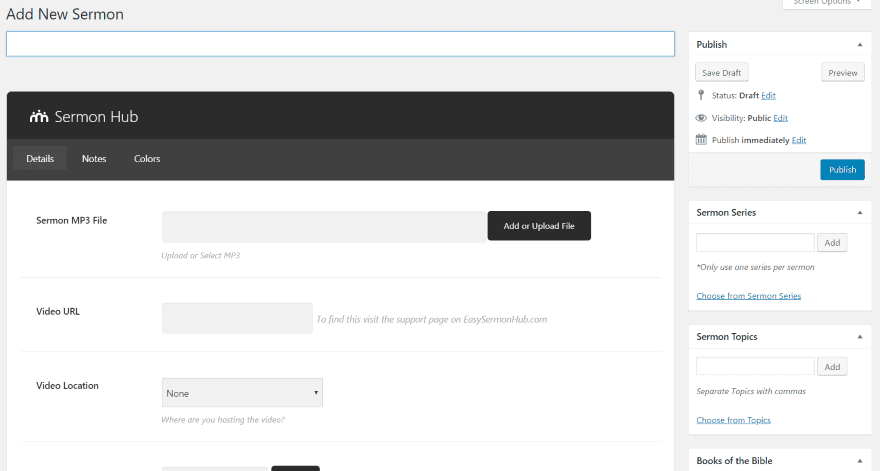Image resolution: width=880 pixels, height=471 pixels.
Task: Click the EasySermonHub.com support hint text
Action: click(x=432, y=319)
